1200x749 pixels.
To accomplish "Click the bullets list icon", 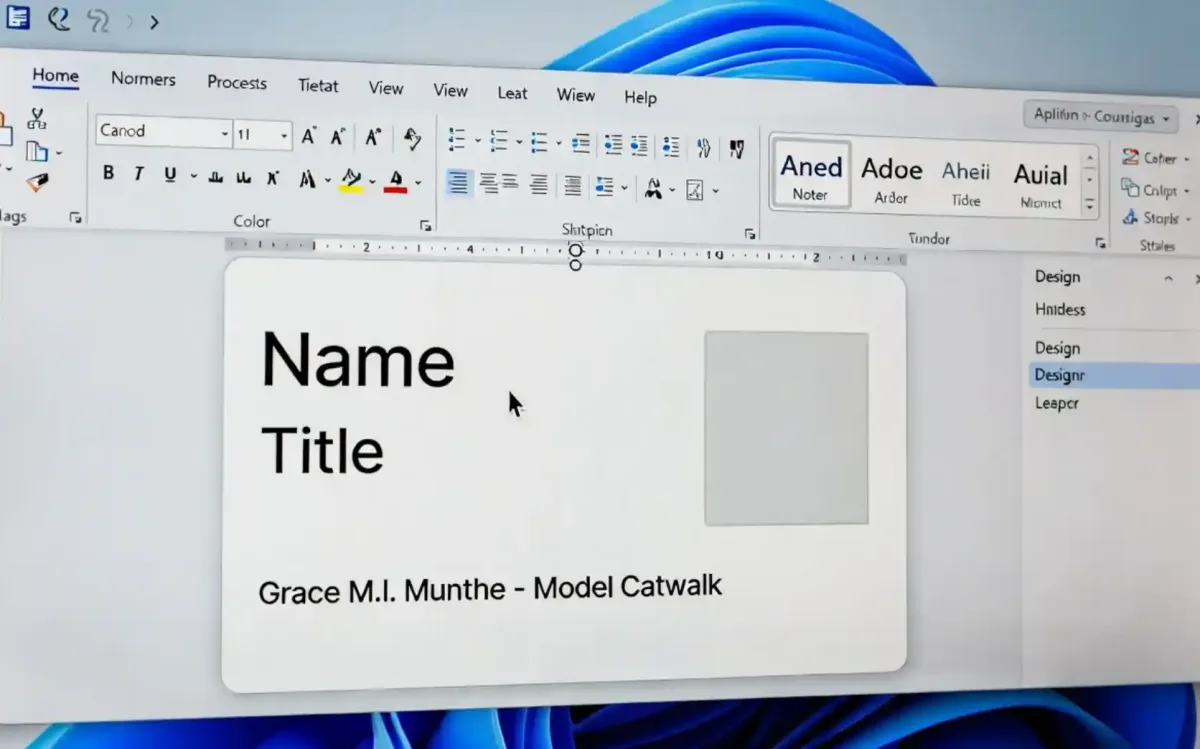I will 457,139.
